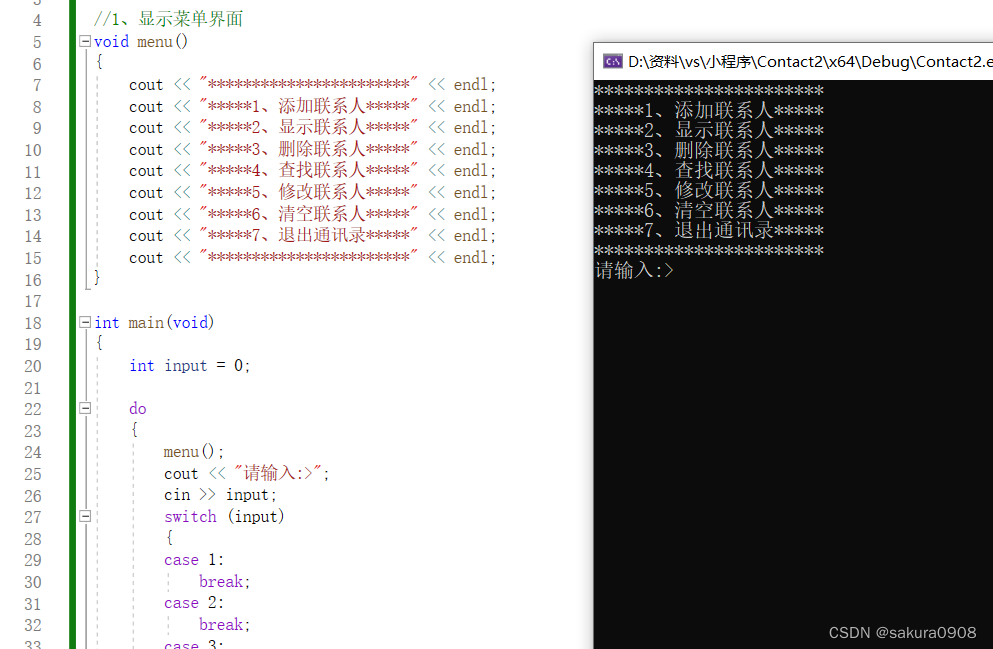The height and width of the screenshot is (649, 993).
Task: Collapse the int main(void) function block
Action: pos(85,323)
